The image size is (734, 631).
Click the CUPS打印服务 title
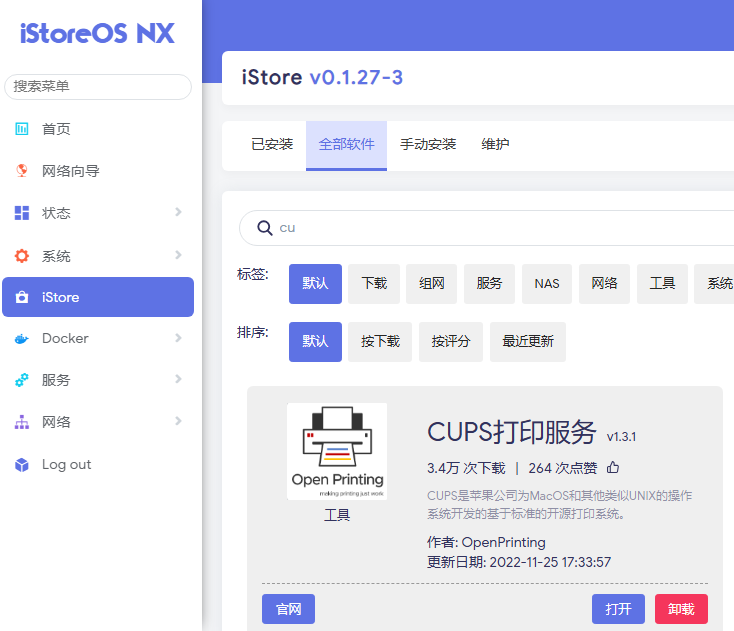512,432
